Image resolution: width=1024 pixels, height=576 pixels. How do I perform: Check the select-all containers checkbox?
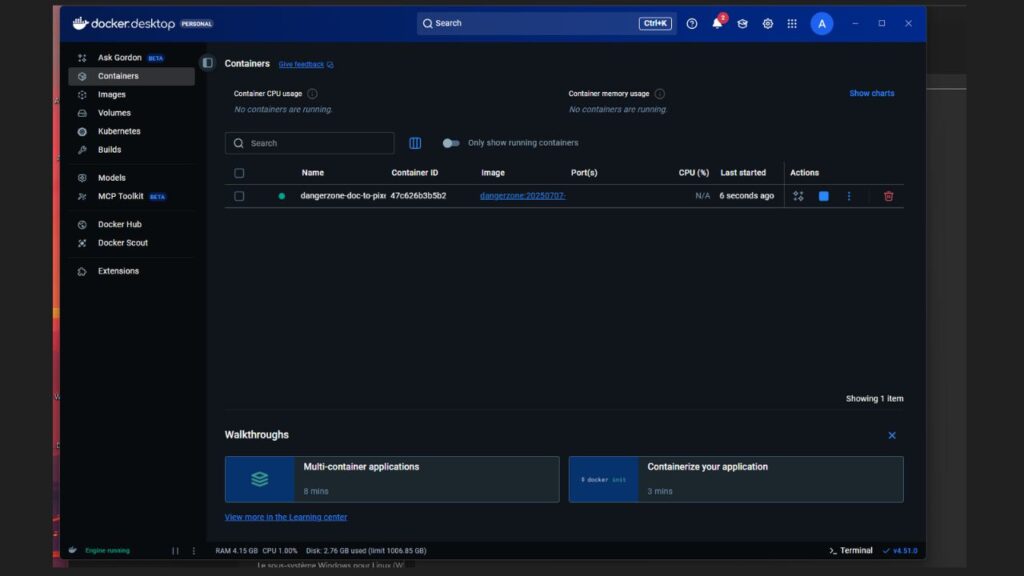click(237, 172)
